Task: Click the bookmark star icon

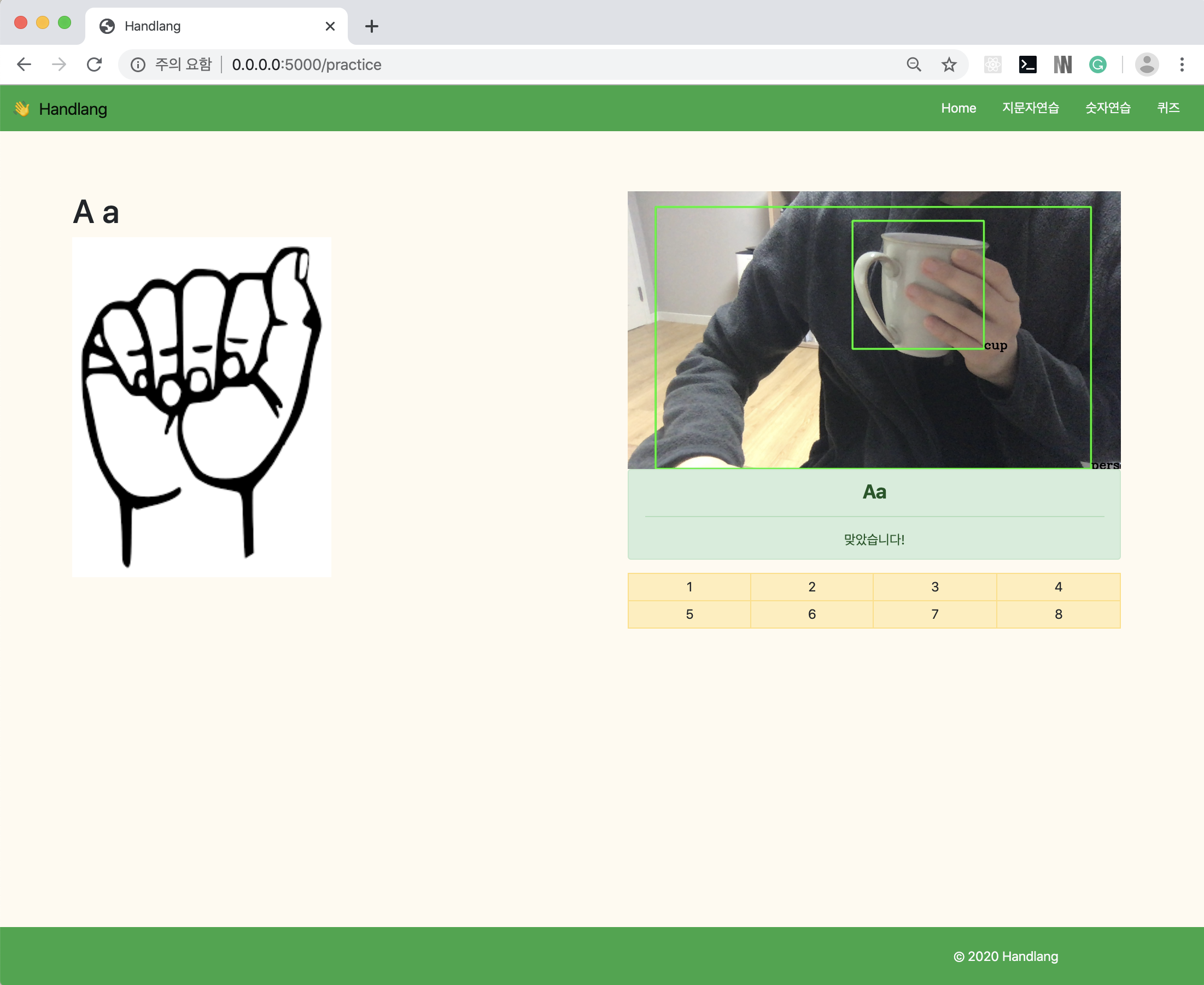Action: 949,65
